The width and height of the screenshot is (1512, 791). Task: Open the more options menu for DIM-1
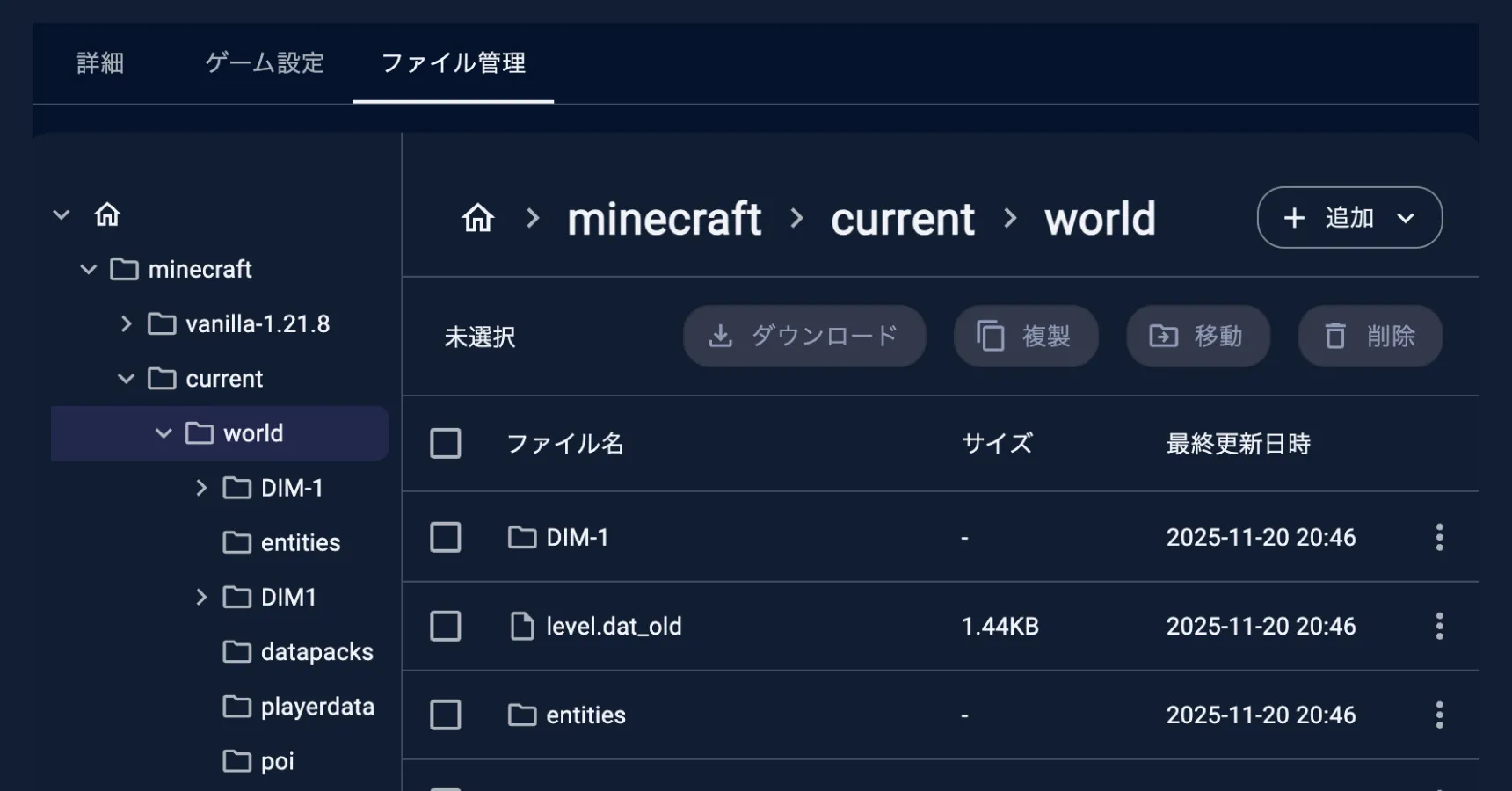coord(1439,537)
